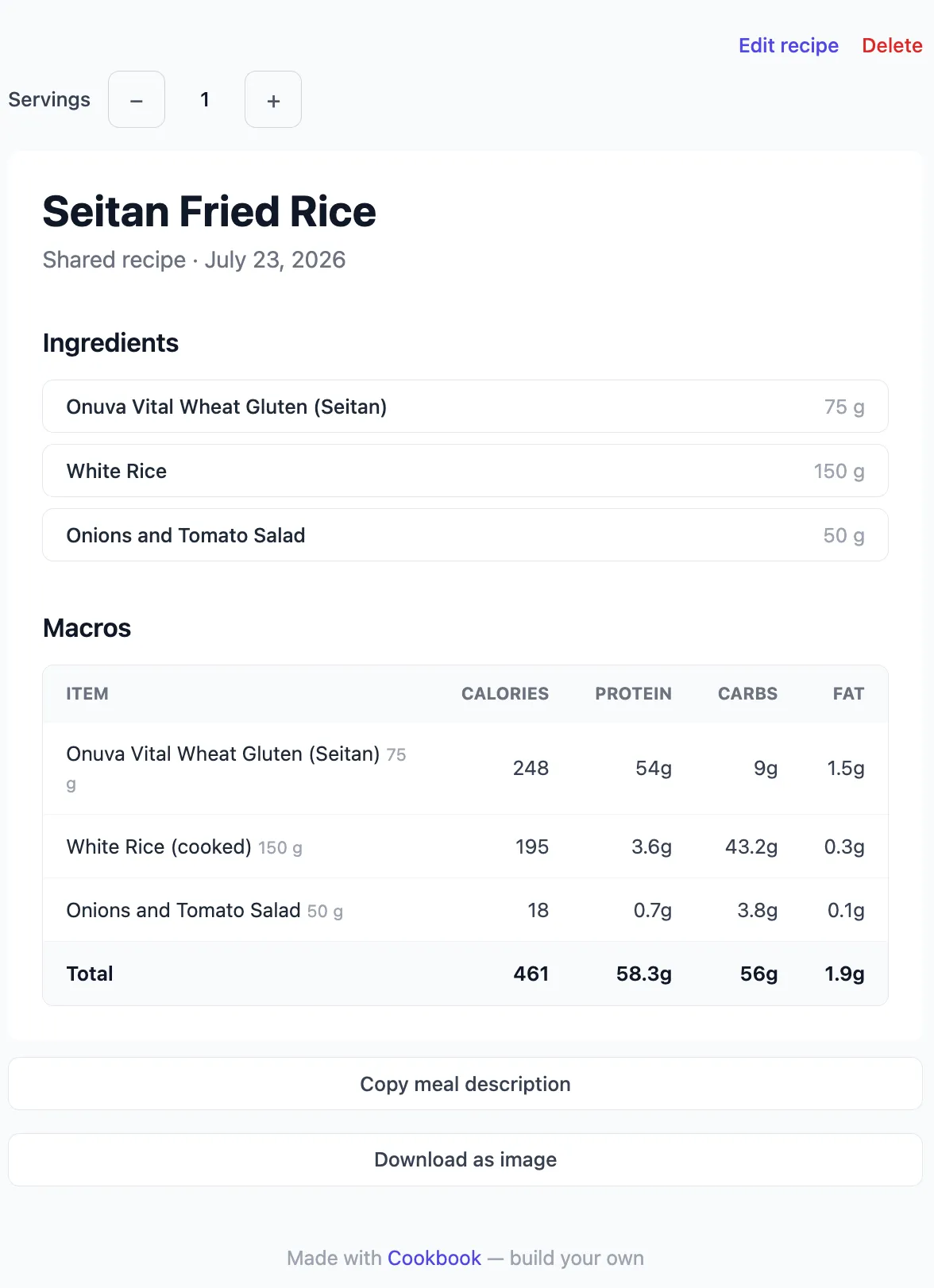Follow the Cookbook link in footer

tap(434, 1258)
